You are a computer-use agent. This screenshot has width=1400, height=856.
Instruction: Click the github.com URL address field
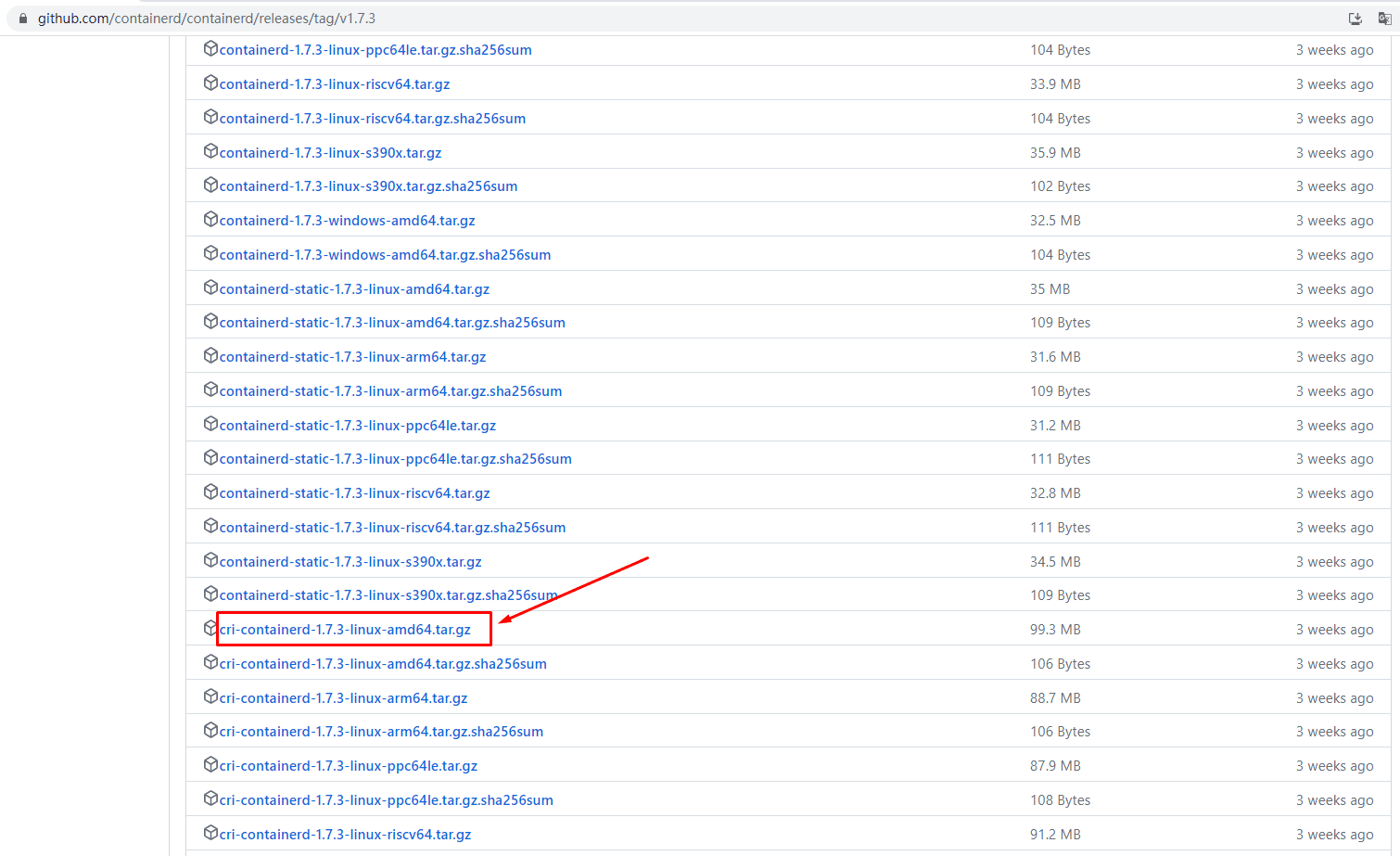point(207,19)
